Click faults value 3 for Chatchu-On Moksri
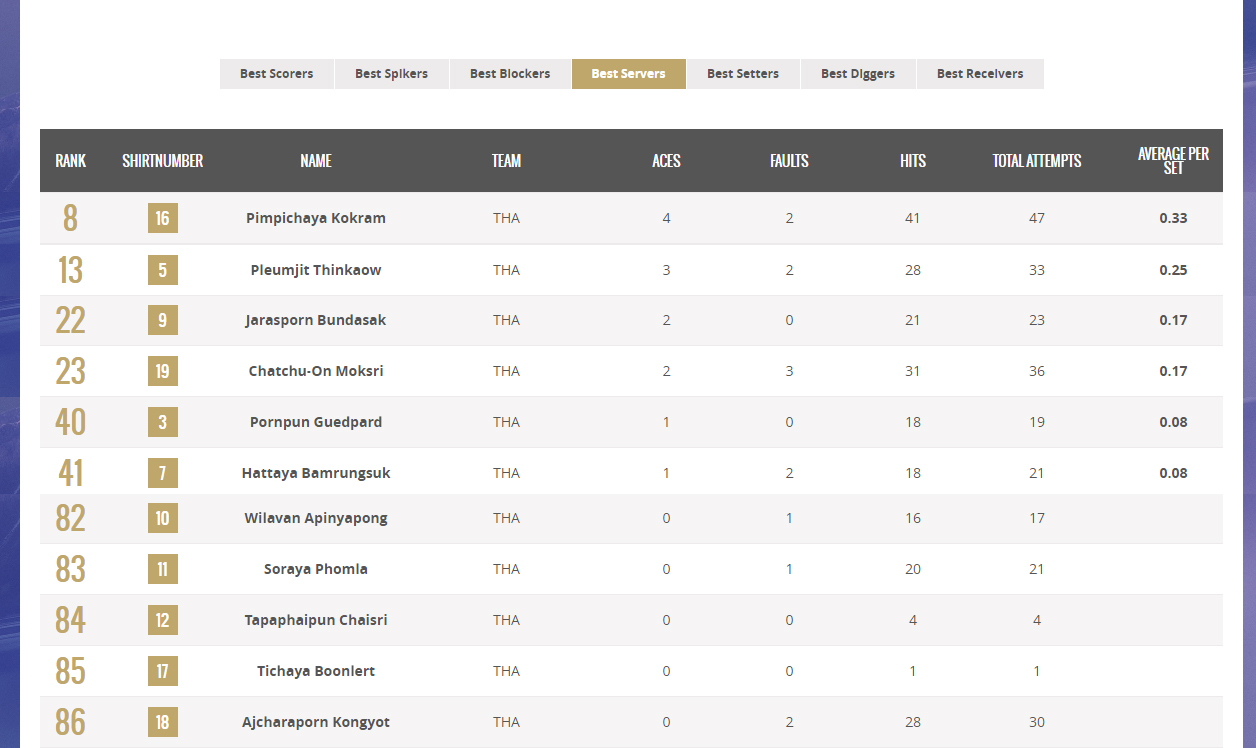Screen dimensions: 1256x748 pyautogui.click(x=789, y=371)
